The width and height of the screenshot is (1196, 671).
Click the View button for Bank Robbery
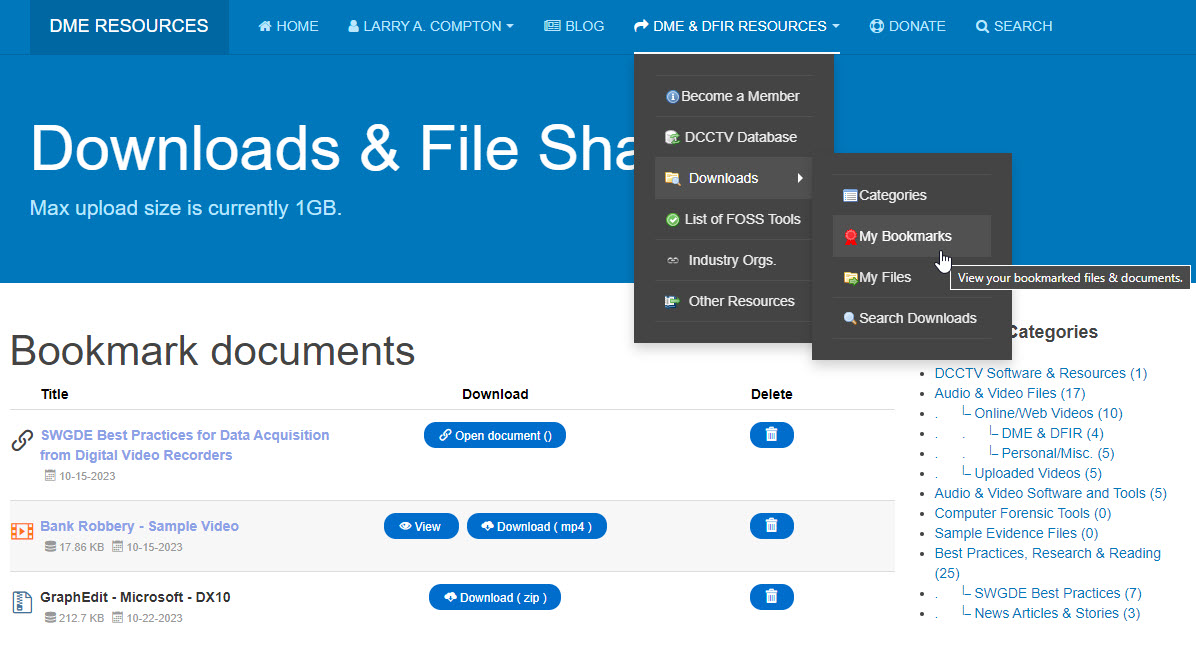click(421, 527)
